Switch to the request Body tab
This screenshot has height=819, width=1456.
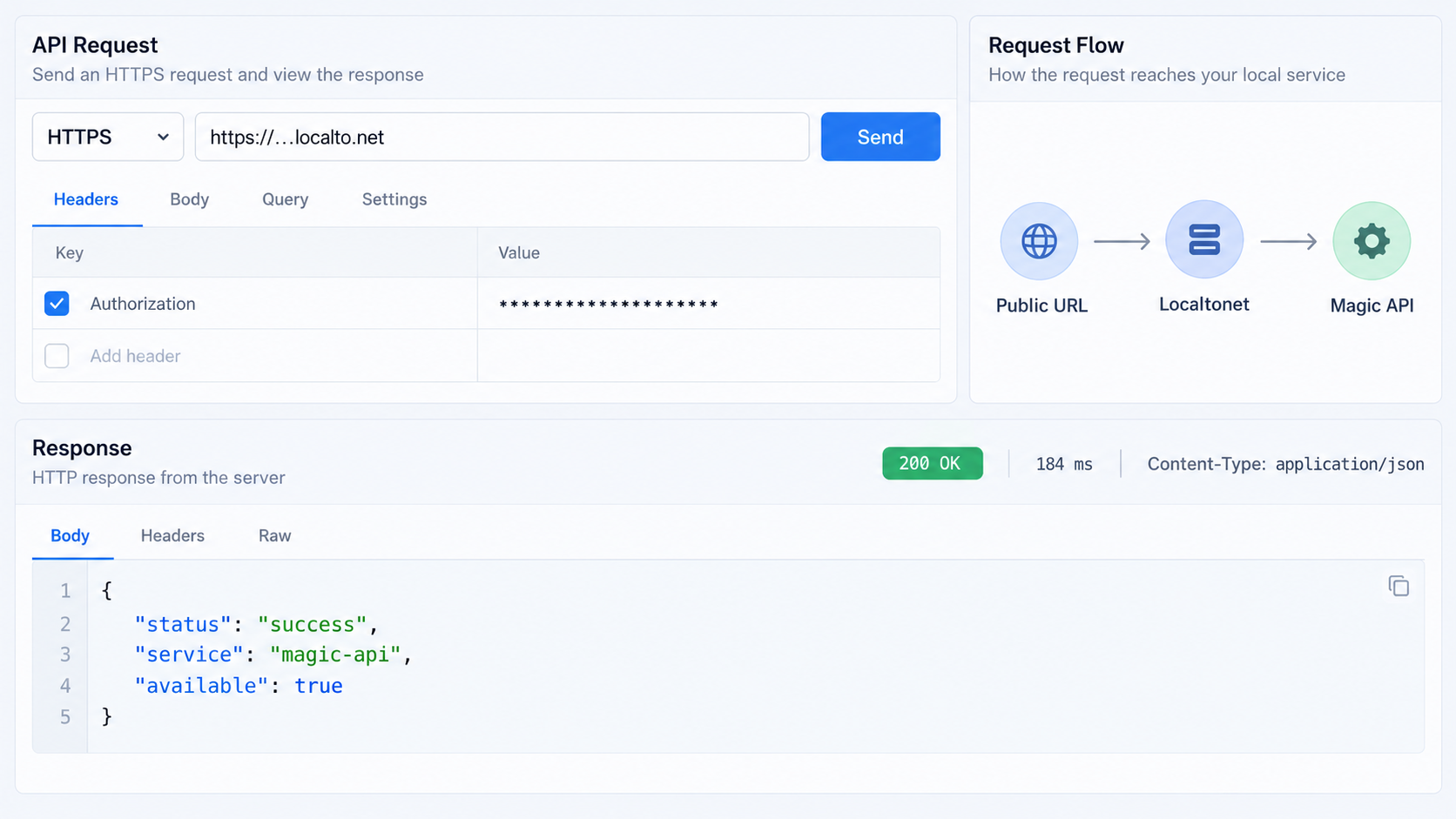point(189,199)
